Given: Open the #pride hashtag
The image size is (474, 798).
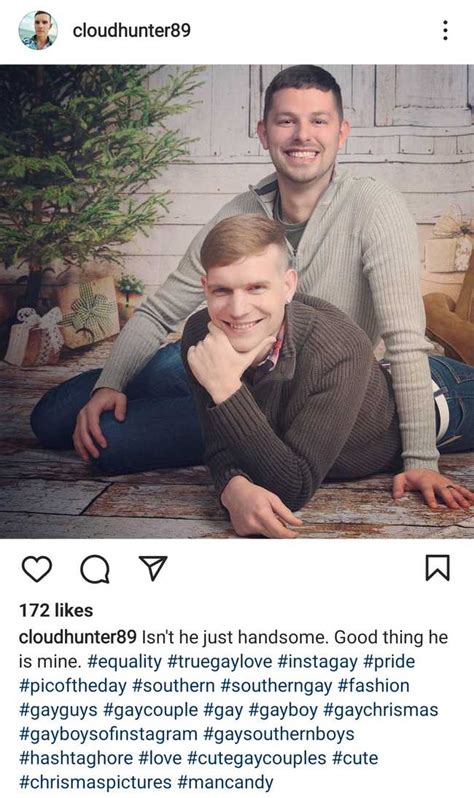Looking at the screenshot, I should coord(389,662).
